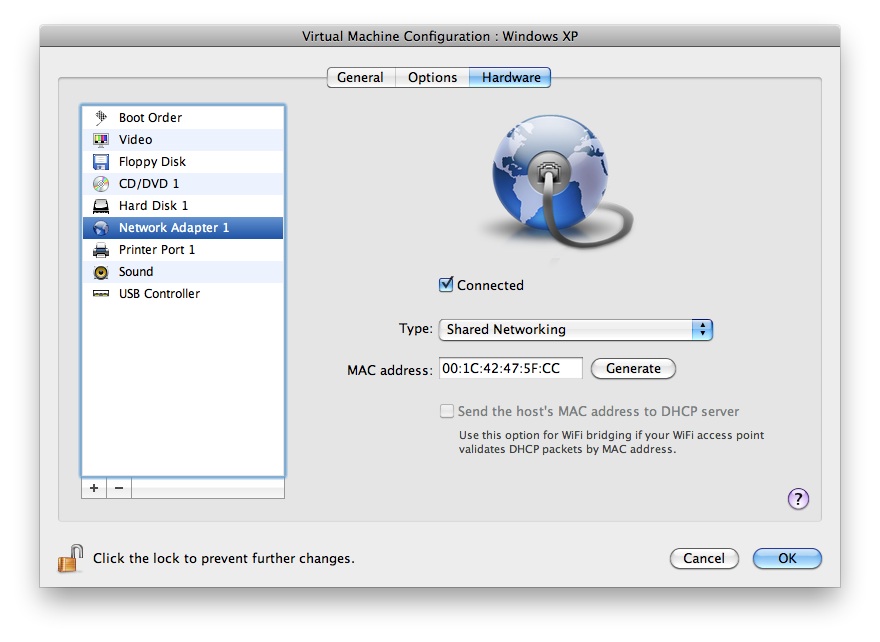Select the Network Adapter 1 row

(183, 228)
